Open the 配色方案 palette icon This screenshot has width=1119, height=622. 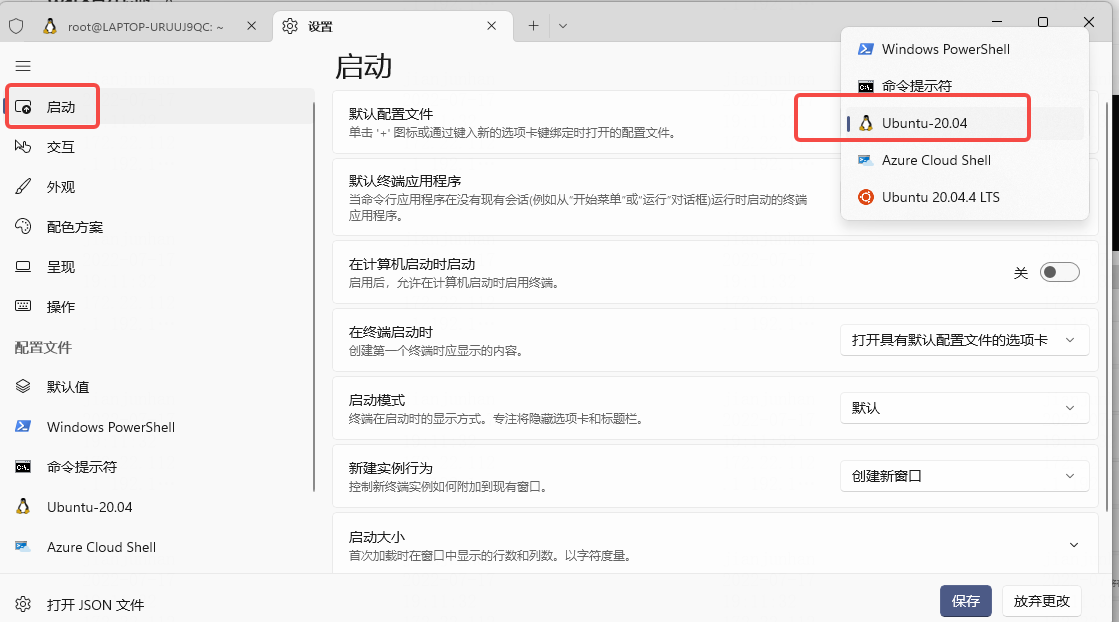(x=23, y=227)
